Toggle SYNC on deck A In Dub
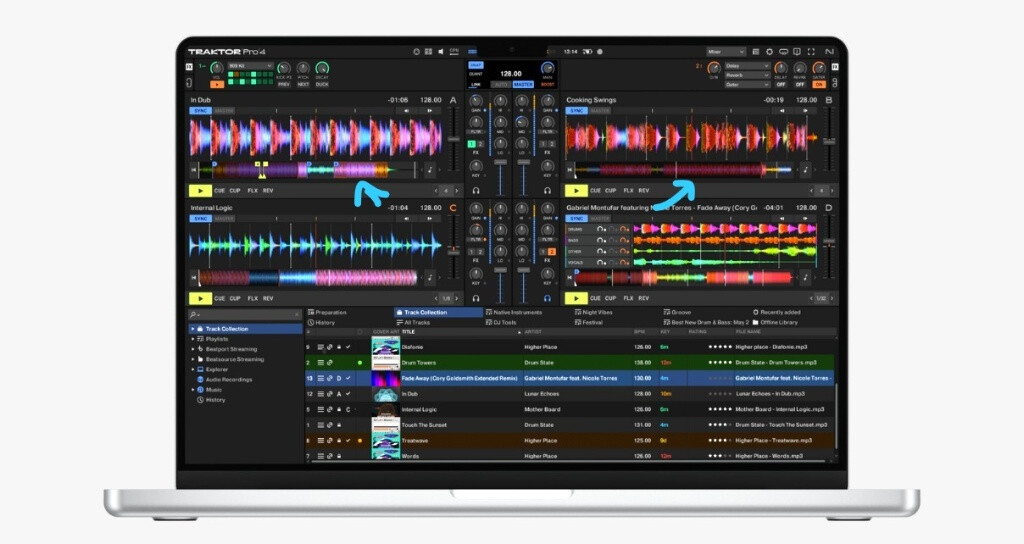1024x544 pixels. tap(200, 110)
